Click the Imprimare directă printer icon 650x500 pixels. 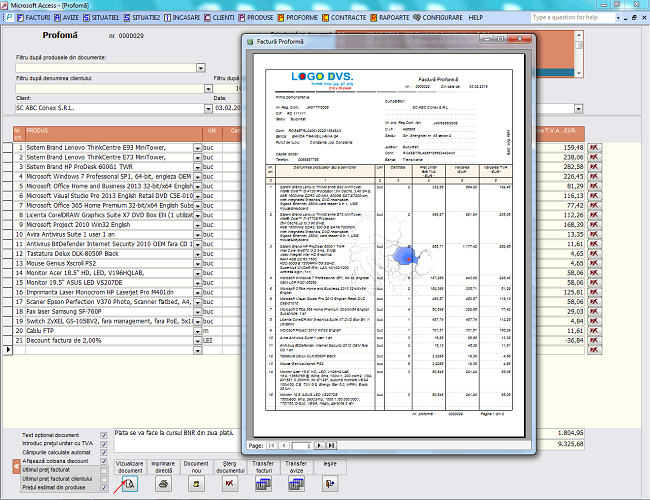(x=163, y=484)
